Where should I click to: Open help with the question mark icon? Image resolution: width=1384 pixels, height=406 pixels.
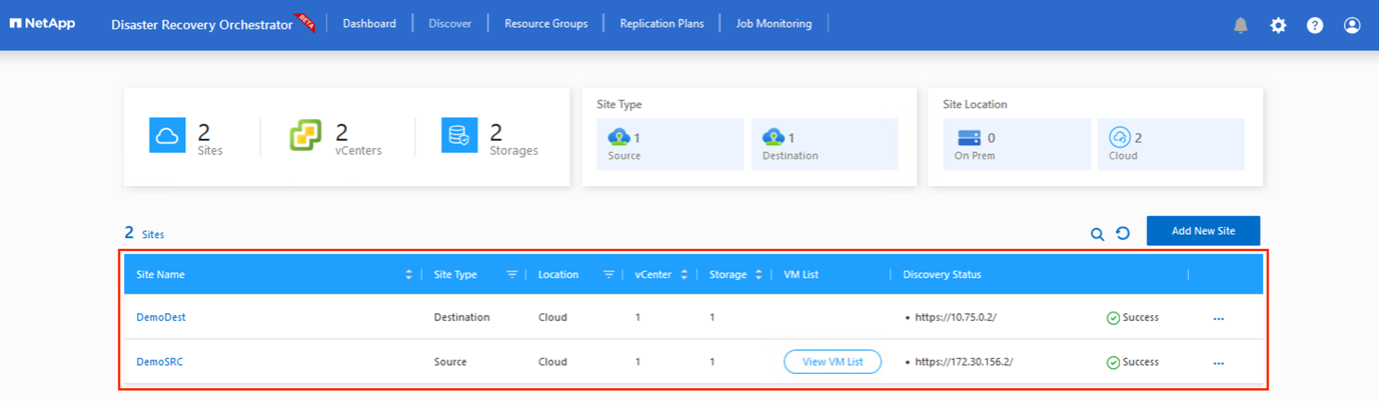(1315, 25)
